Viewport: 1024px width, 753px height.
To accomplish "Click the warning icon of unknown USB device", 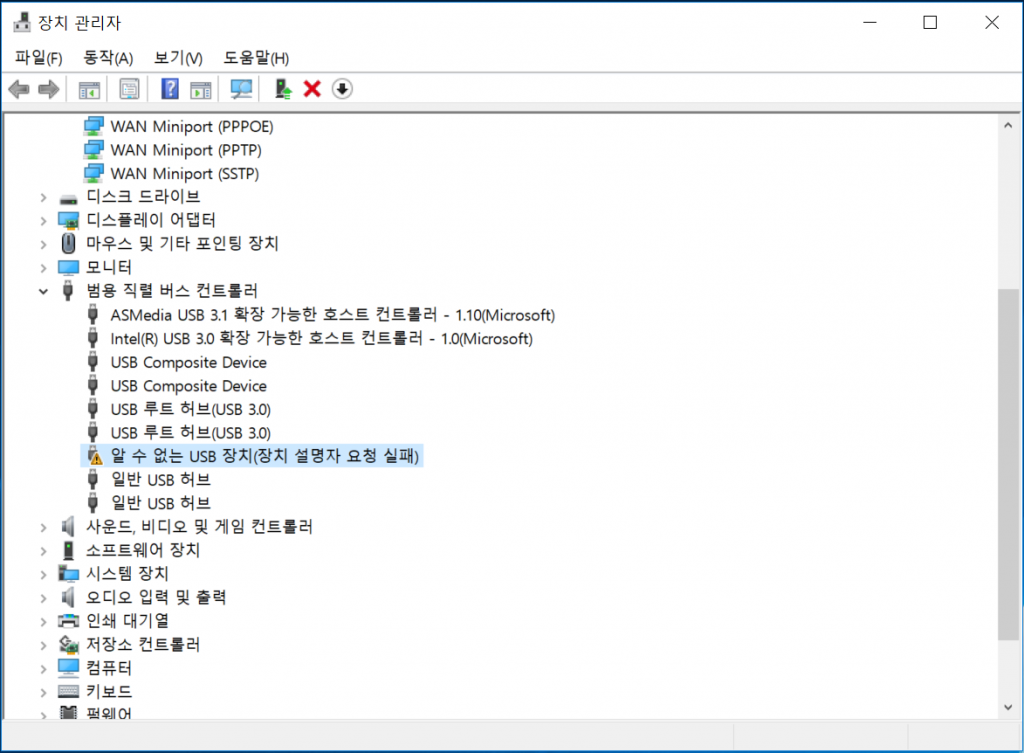I will pyautogui.click(x=95, y=456).
